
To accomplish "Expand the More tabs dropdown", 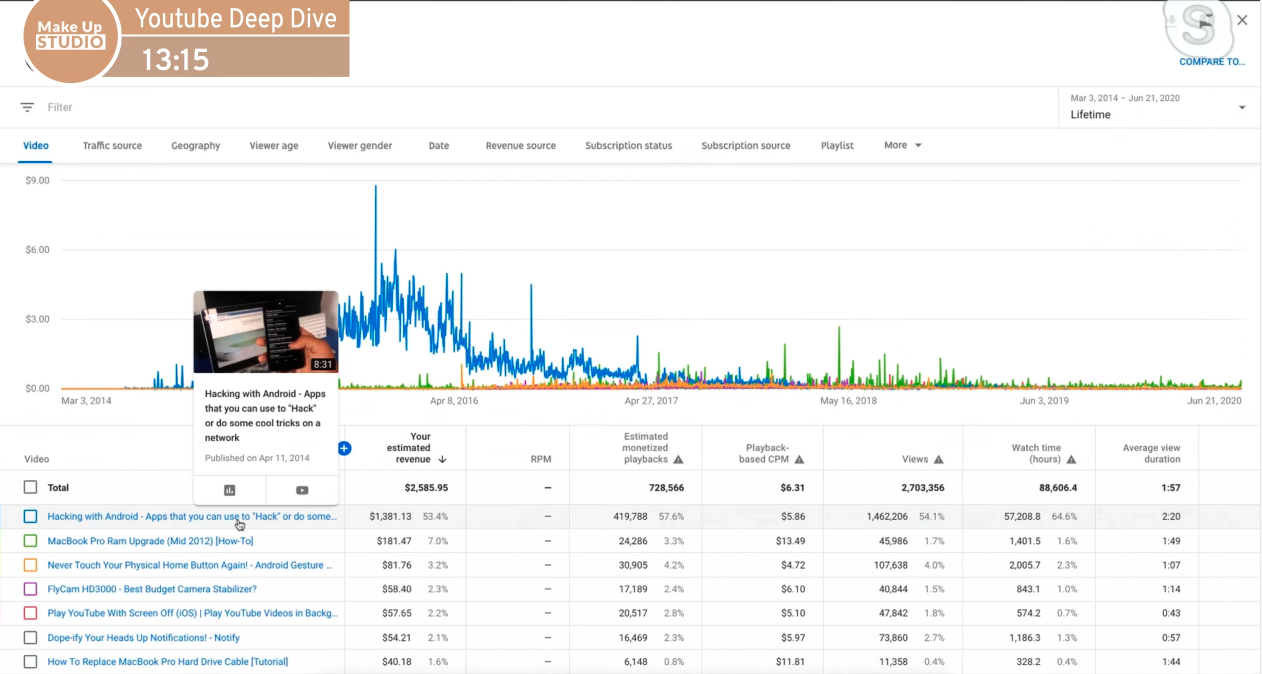I will click(902, 145).
